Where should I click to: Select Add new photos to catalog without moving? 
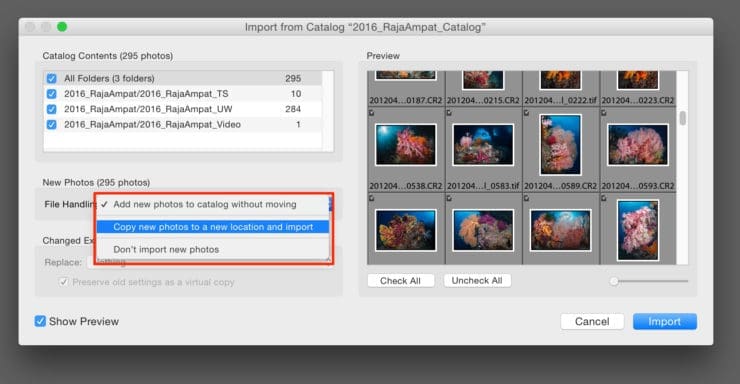pyautogui.click(x=212, y=204)
